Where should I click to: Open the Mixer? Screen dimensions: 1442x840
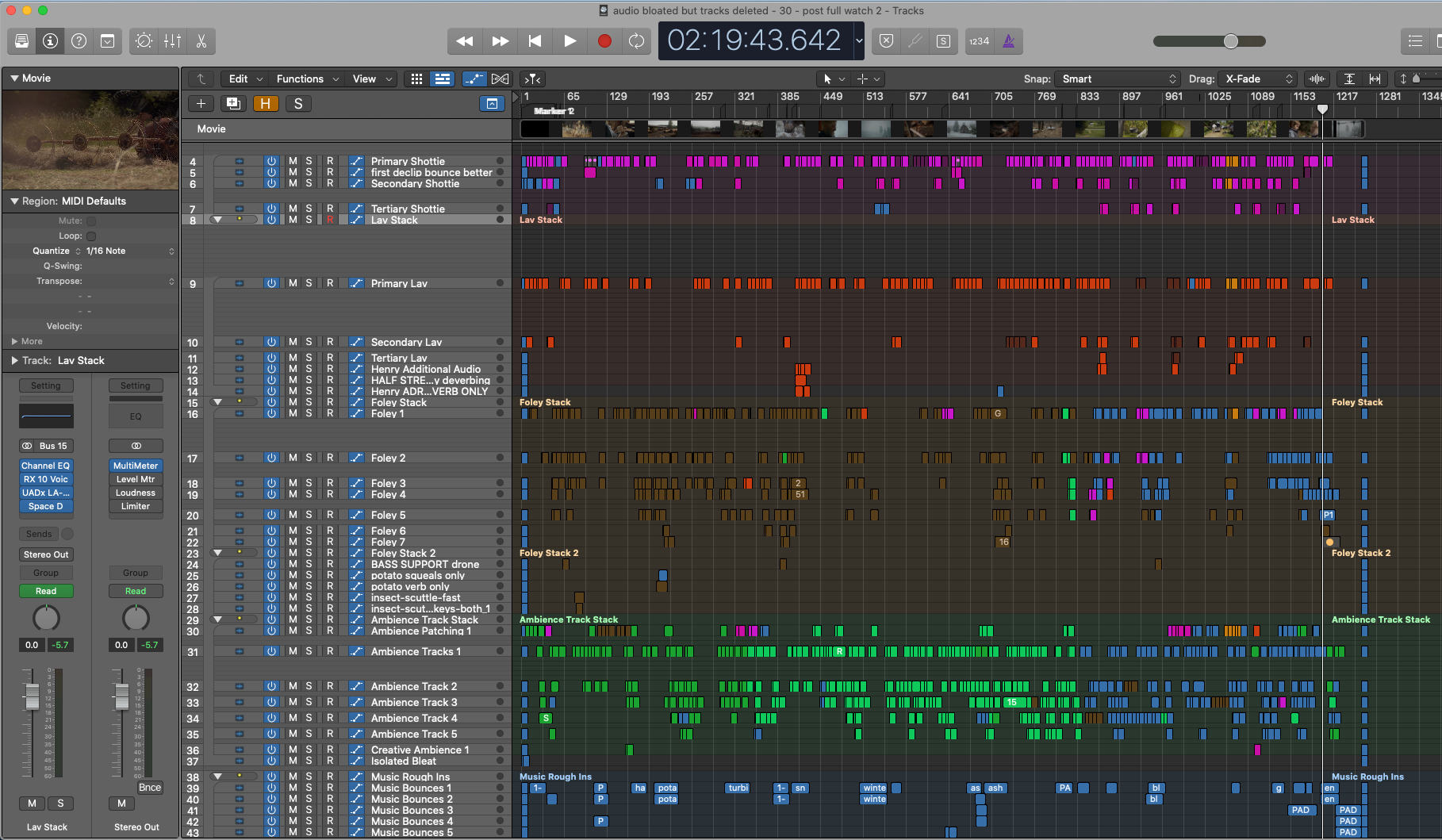click(172, 41)
